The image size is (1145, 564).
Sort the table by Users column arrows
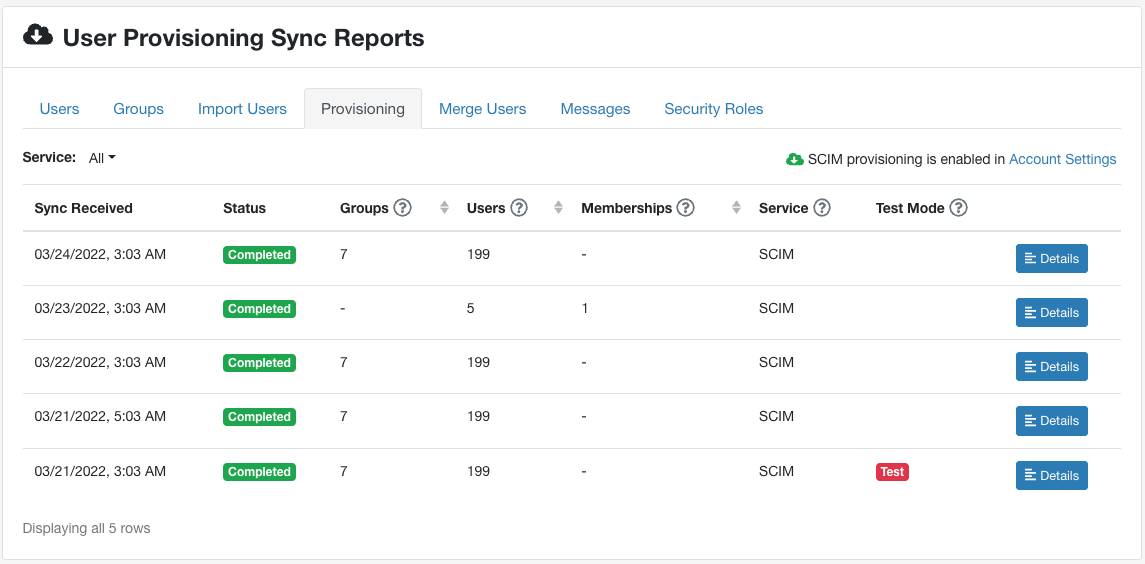(x=559, y=208)
